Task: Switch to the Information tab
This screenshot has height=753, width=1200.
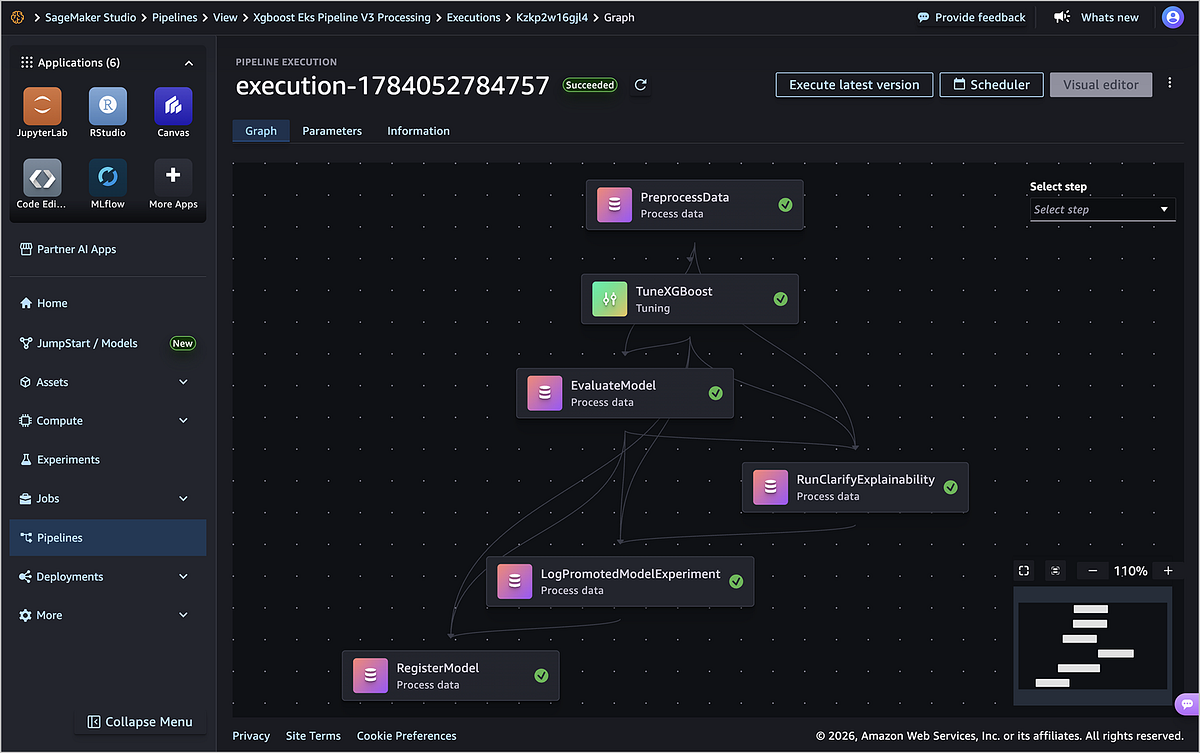Action: tap(418, 131)
